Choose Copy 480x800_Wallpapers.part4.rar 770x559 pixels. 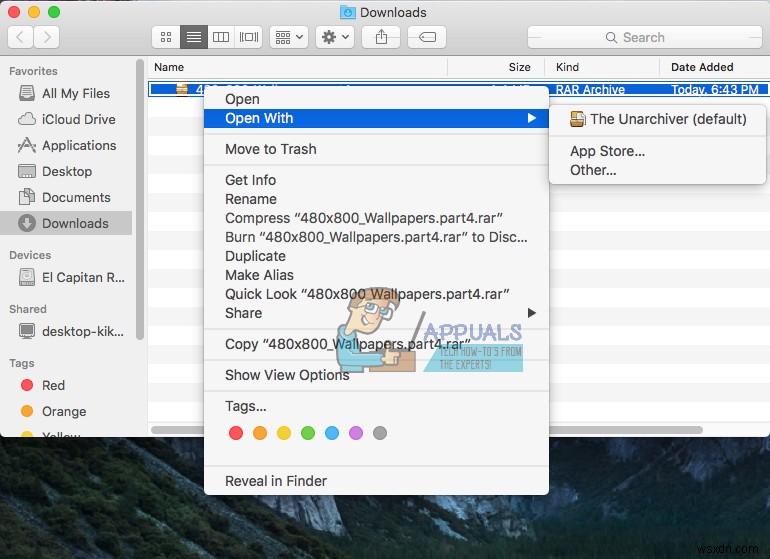376,344
